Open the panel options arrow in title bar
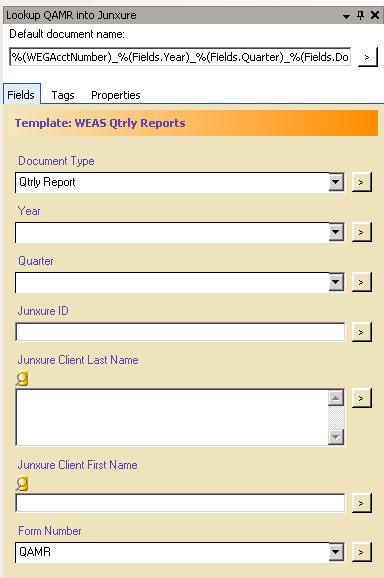The image size is (384, 578). tap(346, 16)
